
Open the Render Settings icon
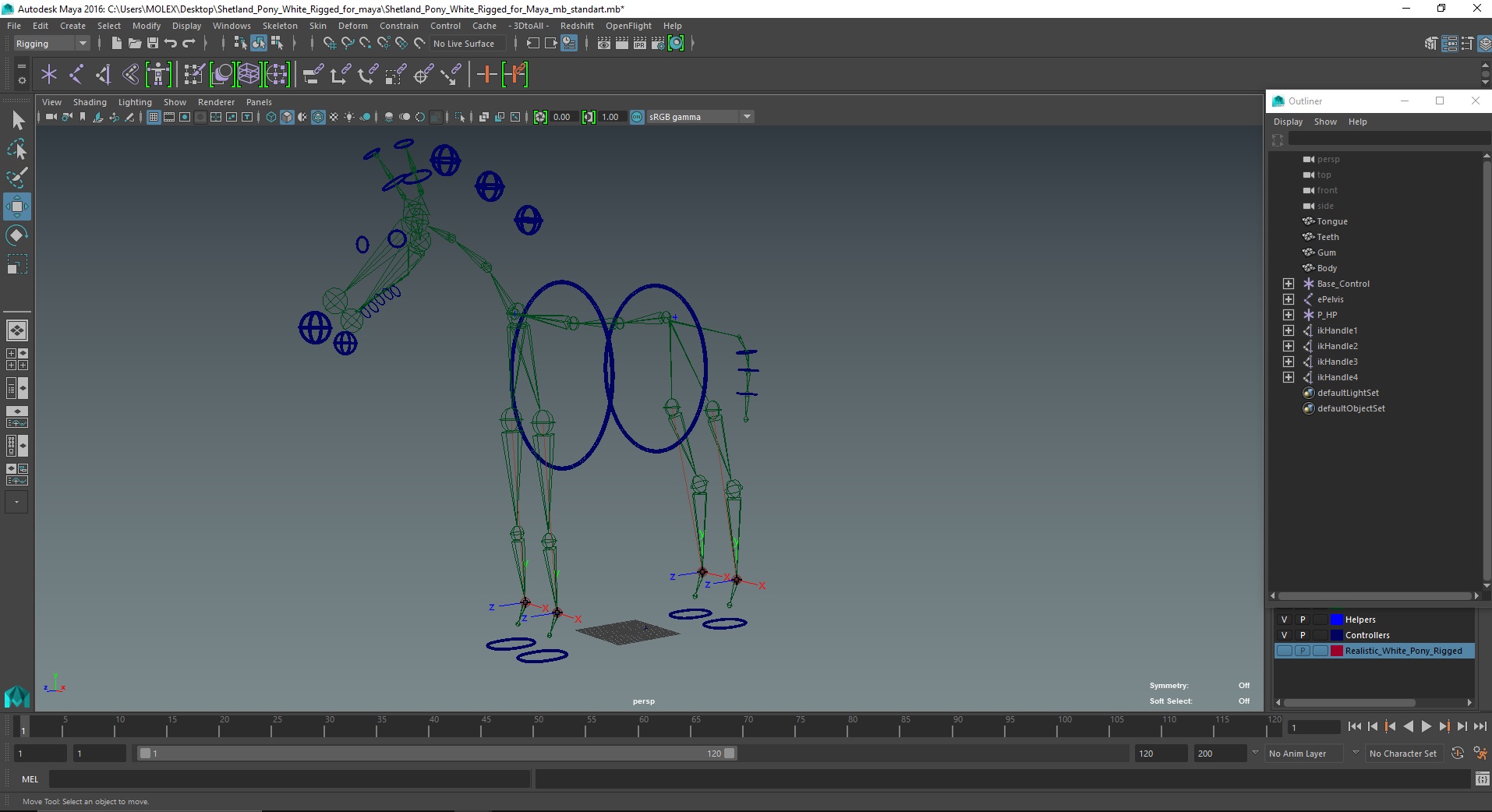(x=658, y=44)
